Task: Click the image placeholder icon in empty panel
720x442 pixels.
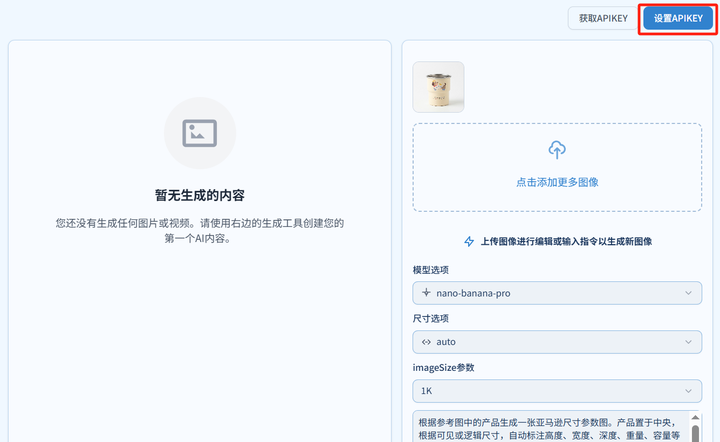Action: coord(199,132)
